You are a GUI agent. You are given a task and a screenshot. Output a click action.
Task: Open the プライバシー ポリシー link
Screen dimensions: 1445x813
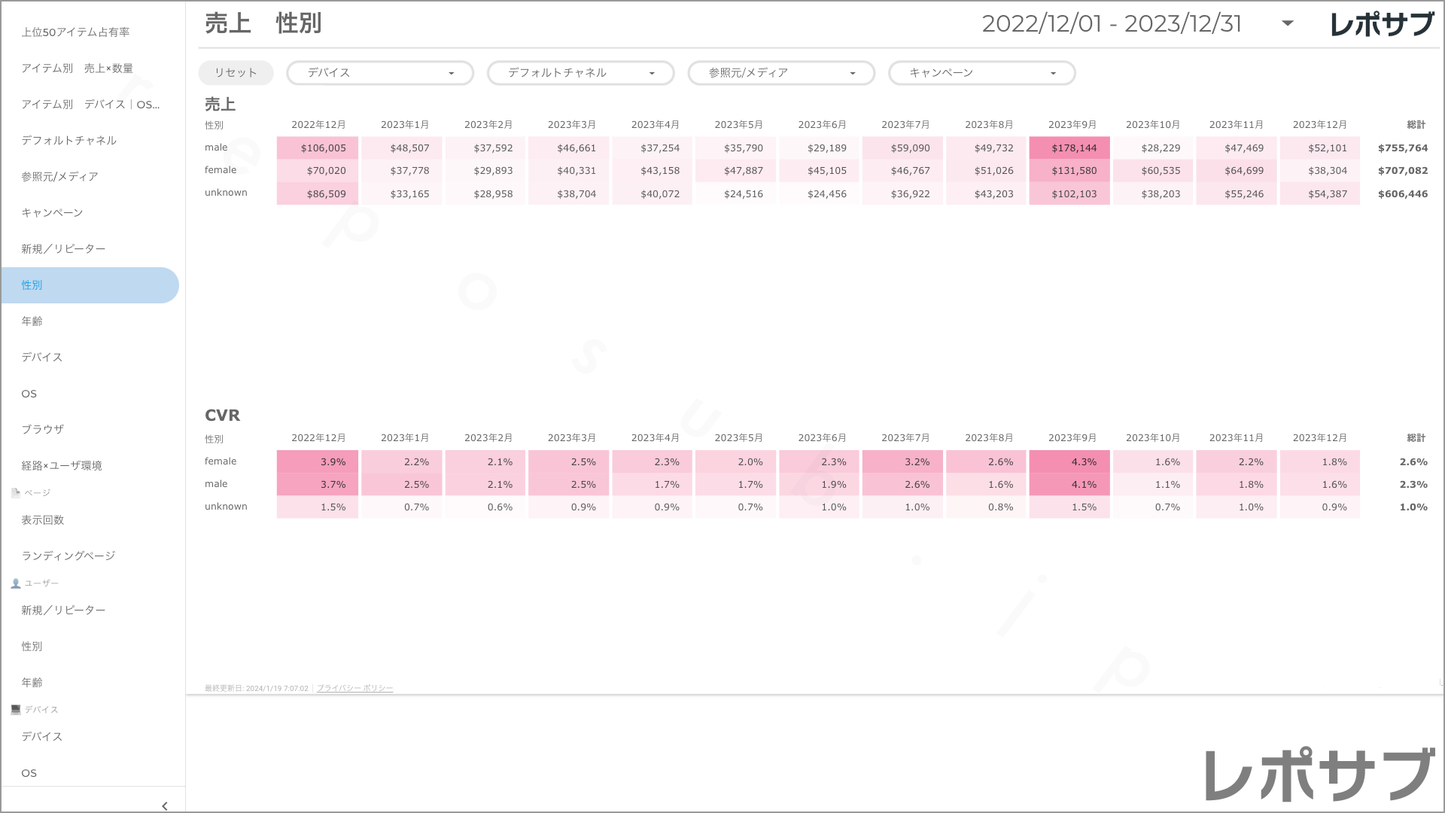tap(355, 688)
